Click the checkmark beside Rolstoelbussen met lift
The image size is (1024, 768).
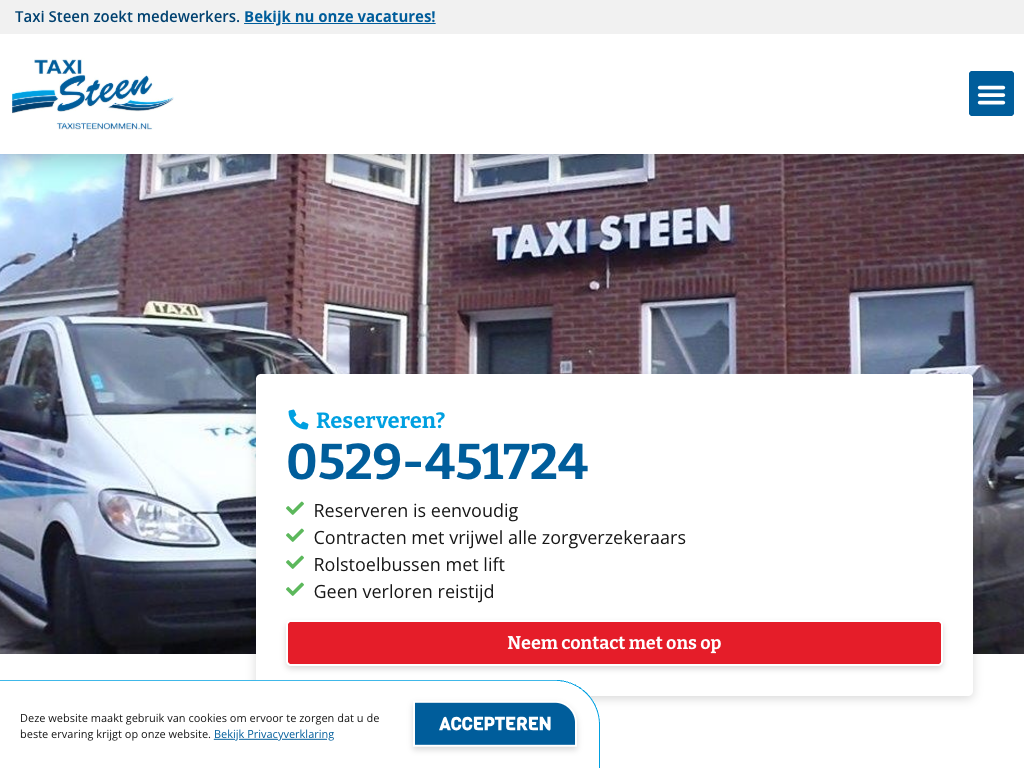click(295, 563)
